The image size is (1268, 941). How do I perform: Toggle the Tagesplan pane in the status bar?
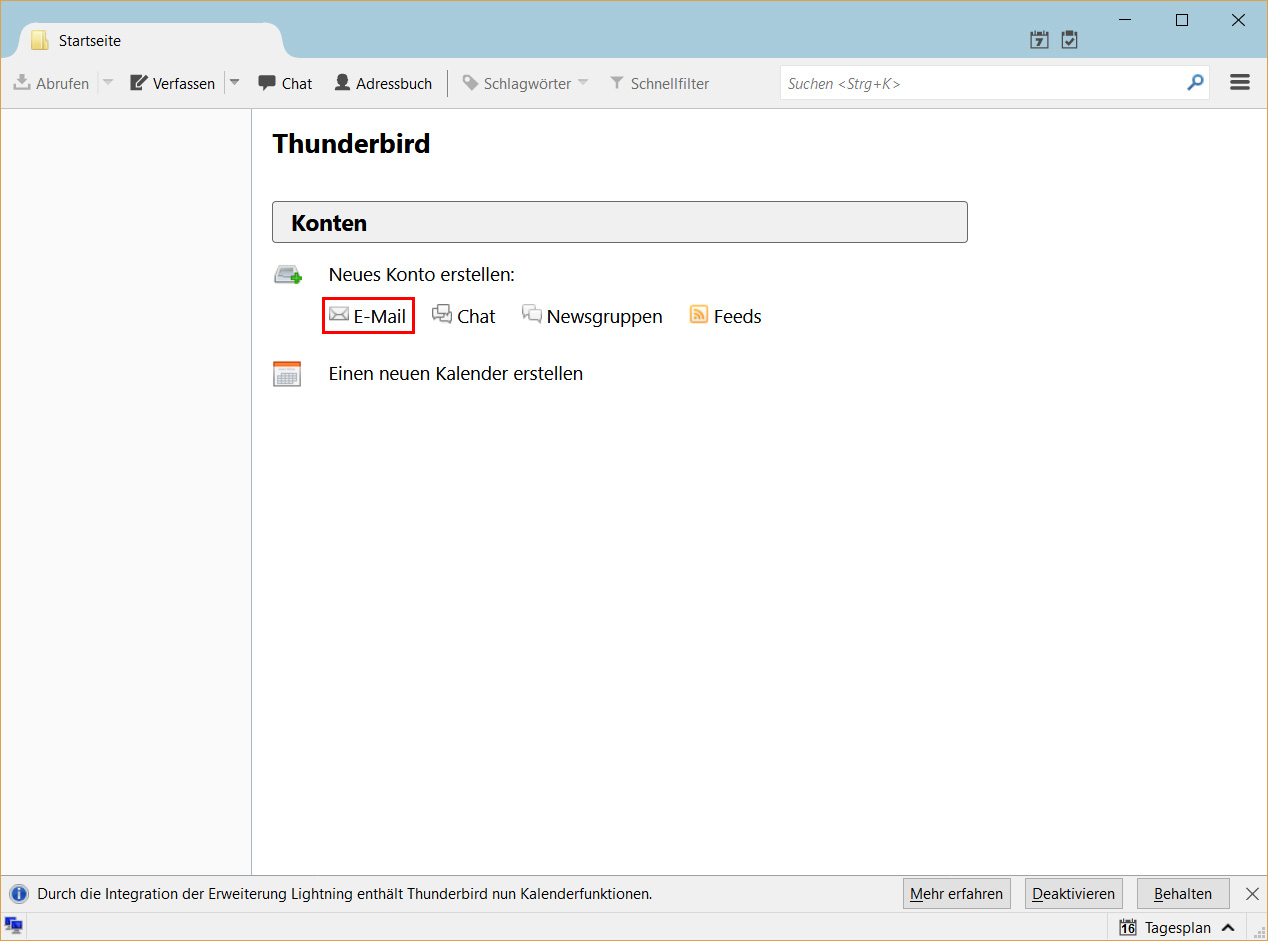point(1179,927)
